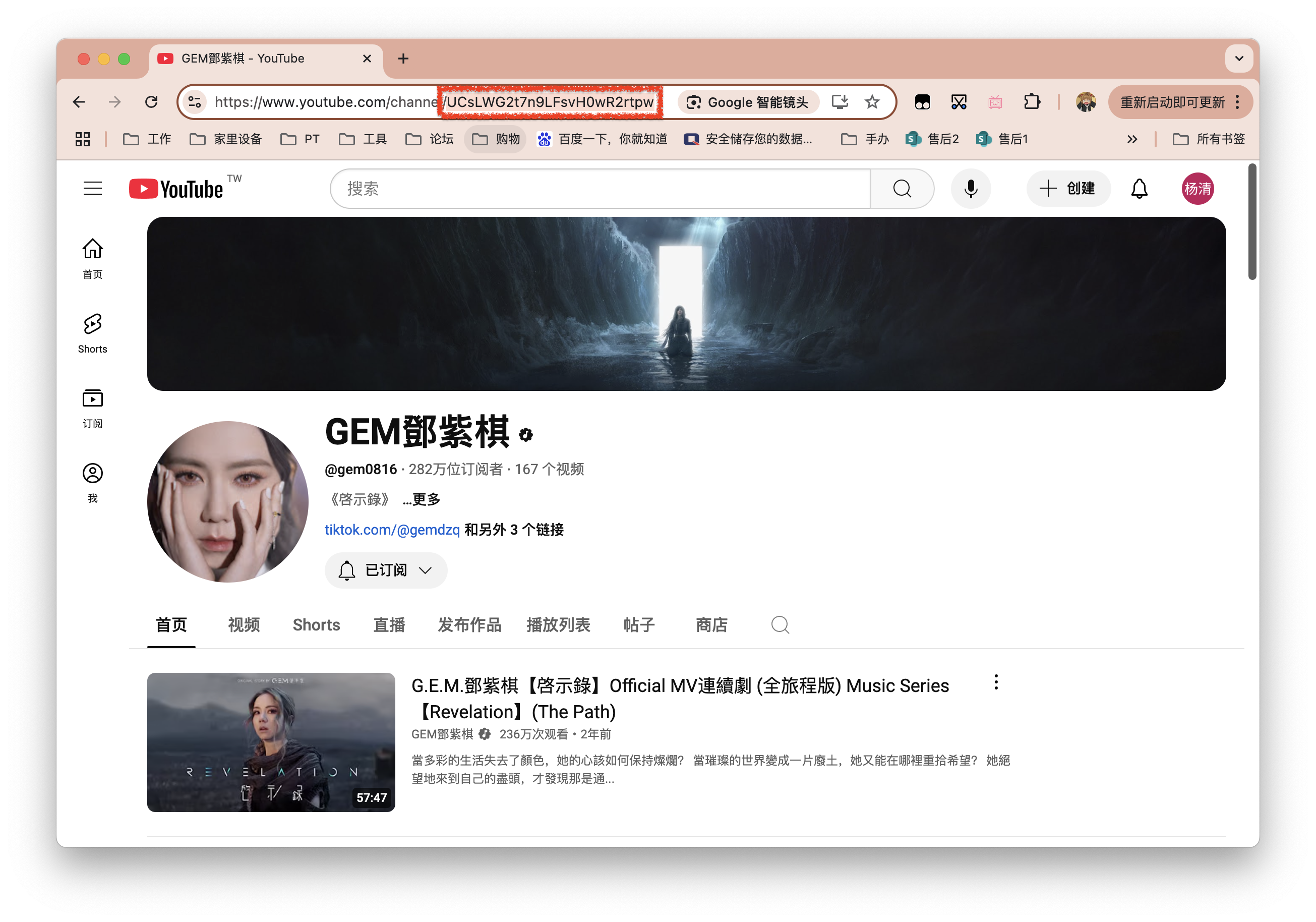Switch to the channel Shorts tab
1316x922 pixels.
tap(316, 624)
